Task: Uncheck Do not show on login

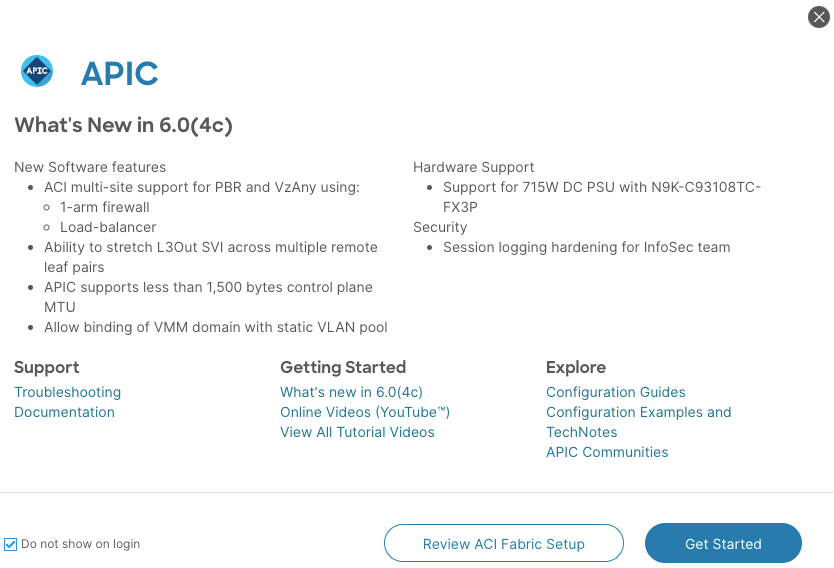Action: 10,544
